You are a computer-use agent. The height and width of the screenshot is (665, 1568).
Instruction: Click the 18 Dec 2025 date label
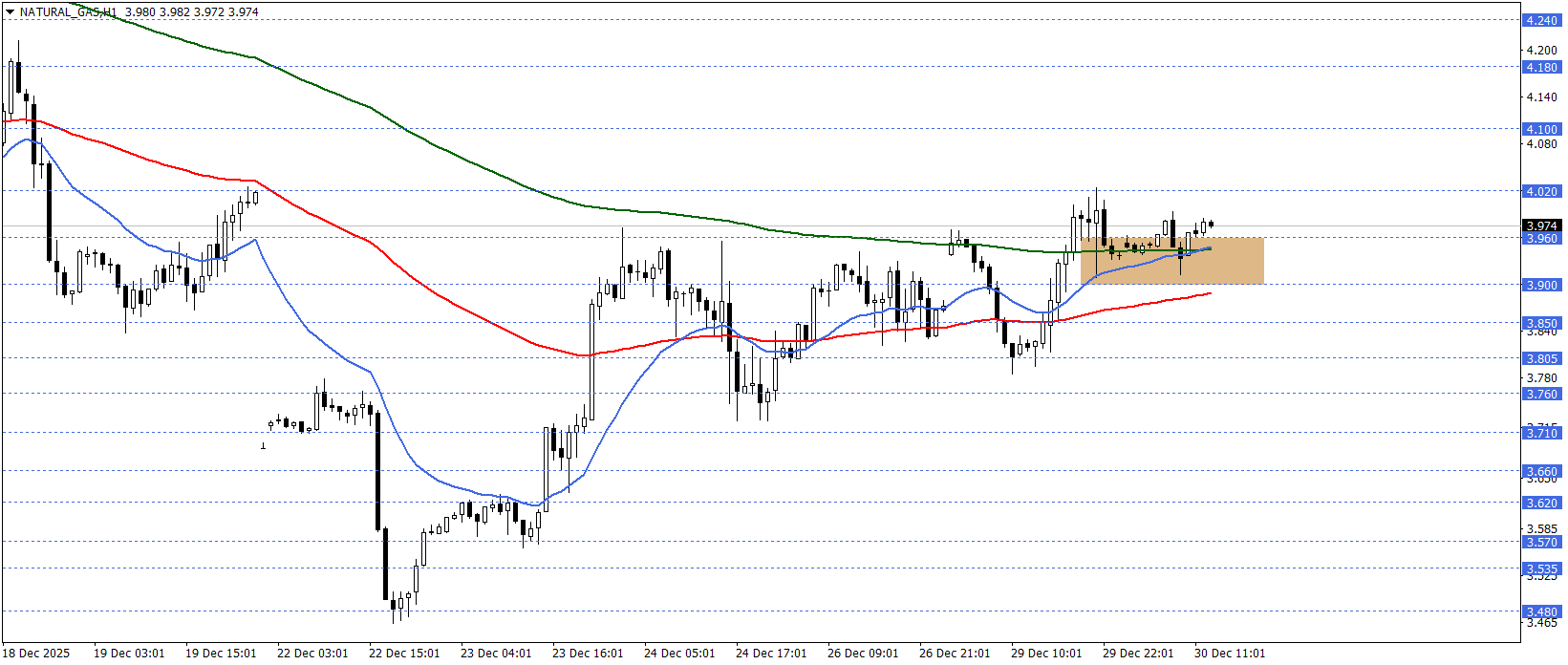tap(37, 654)
